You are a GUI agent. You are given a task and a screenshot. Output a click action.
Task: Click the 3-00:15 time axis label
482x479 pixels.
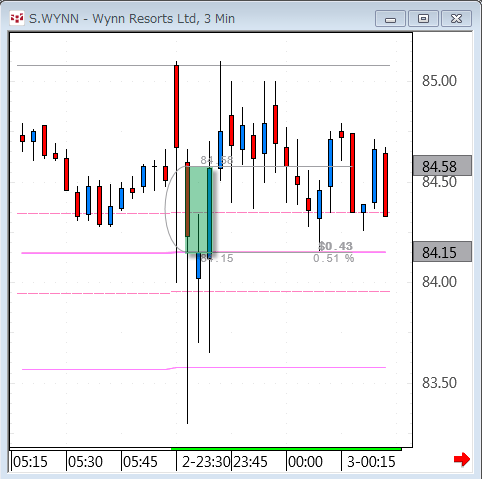371,462
